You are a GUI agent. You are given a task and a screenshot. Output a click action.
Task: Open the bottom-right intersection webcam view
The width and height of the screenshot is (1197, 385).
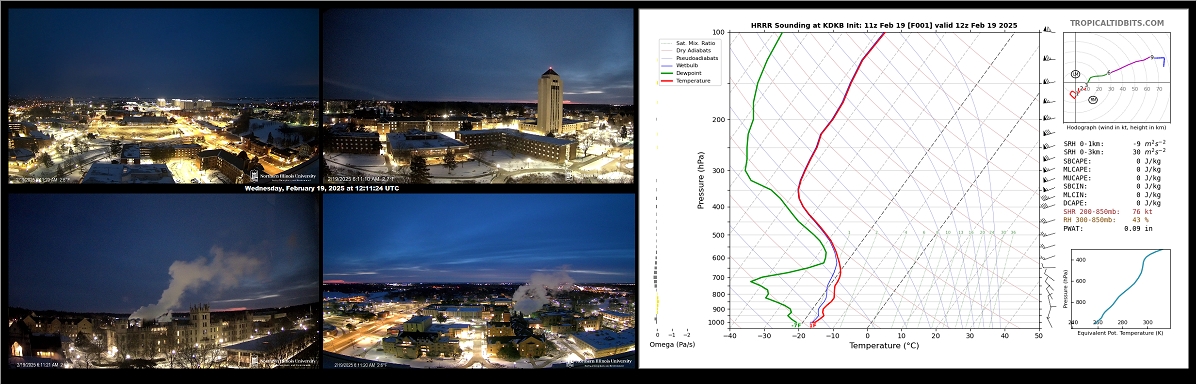coord(479,281)
